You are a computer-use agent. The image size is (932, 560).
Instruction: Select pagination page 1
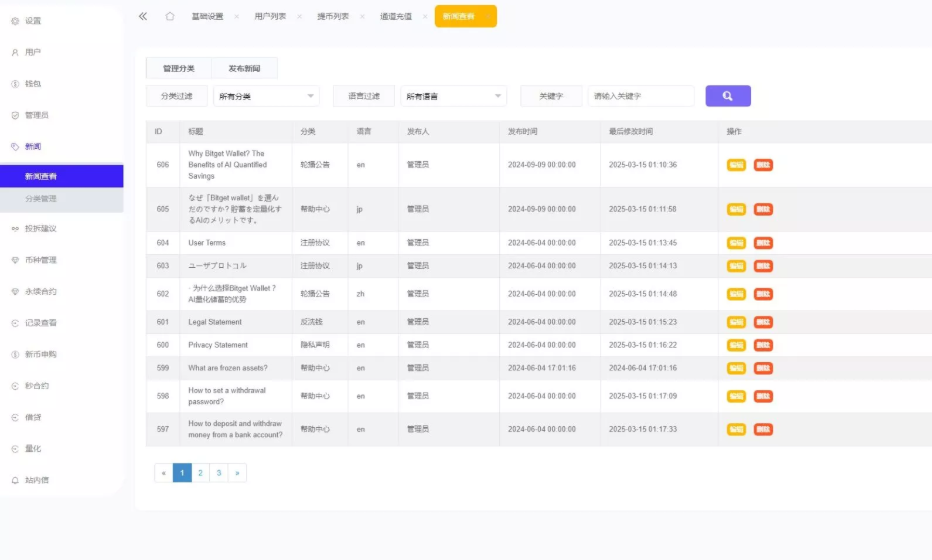pos(182,473)
